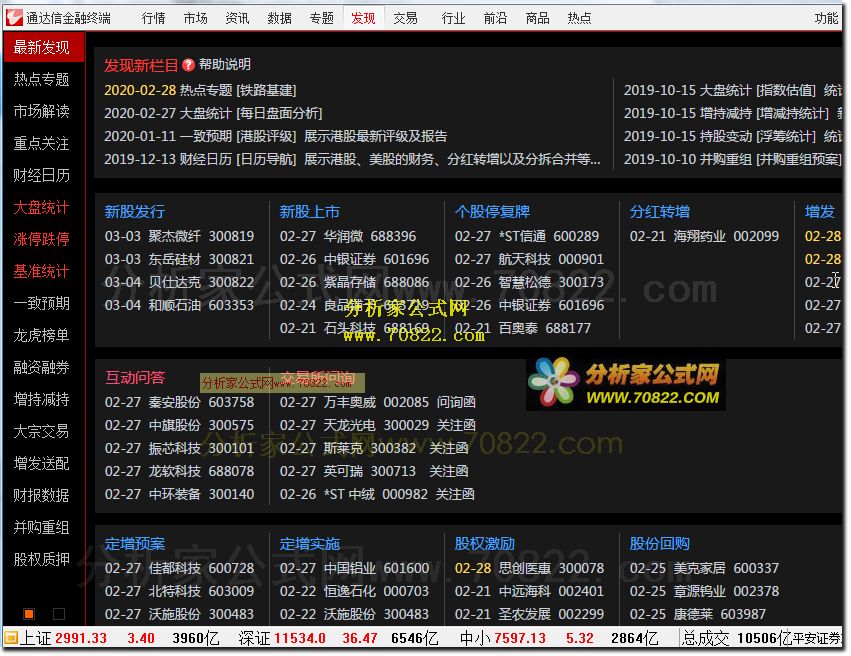Click the status bar icon beside 上证
The height and width of the screenshot is (656, 851).
(10, 639)
